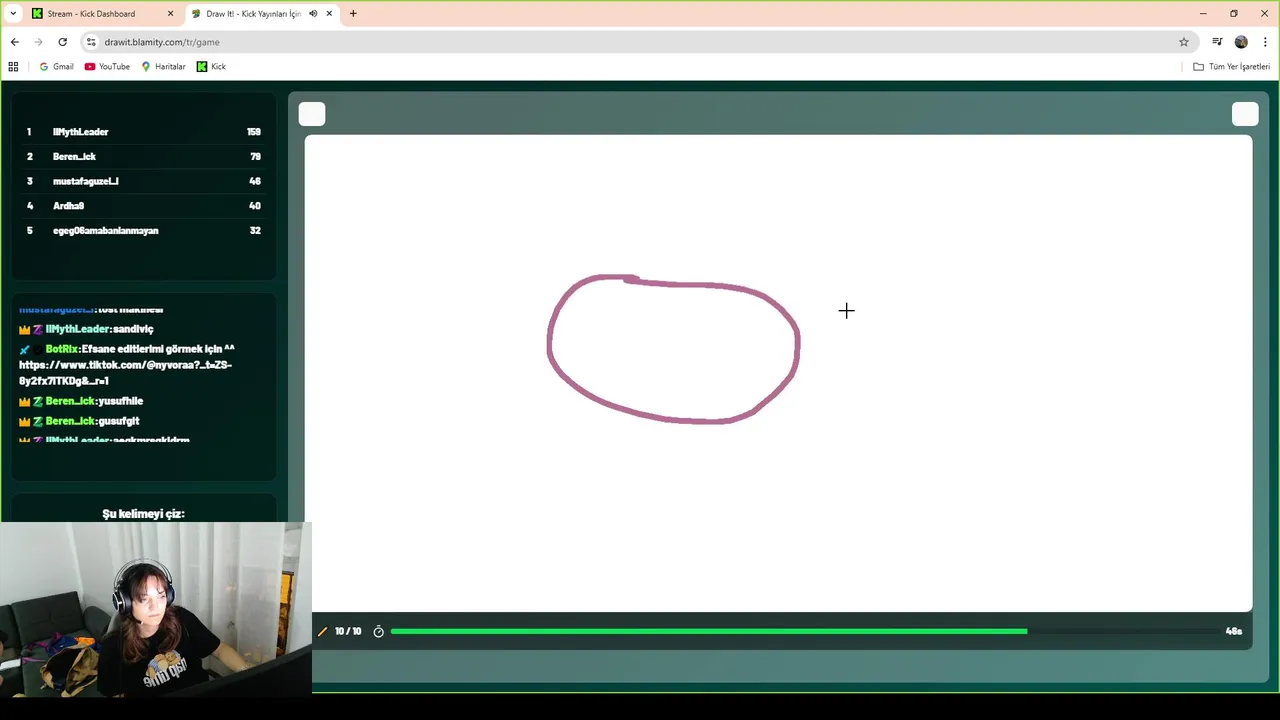Click the white button at canvas top-right
The image size is (1280, 720).
coord(1245,114)
